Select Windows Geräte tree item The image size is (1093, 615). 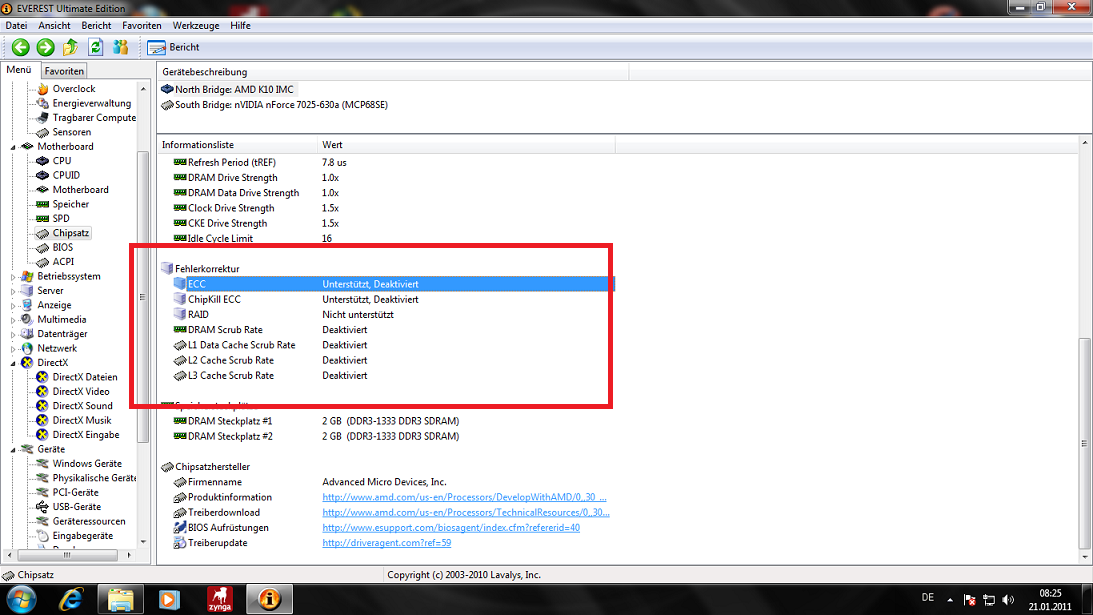point(87,464)
